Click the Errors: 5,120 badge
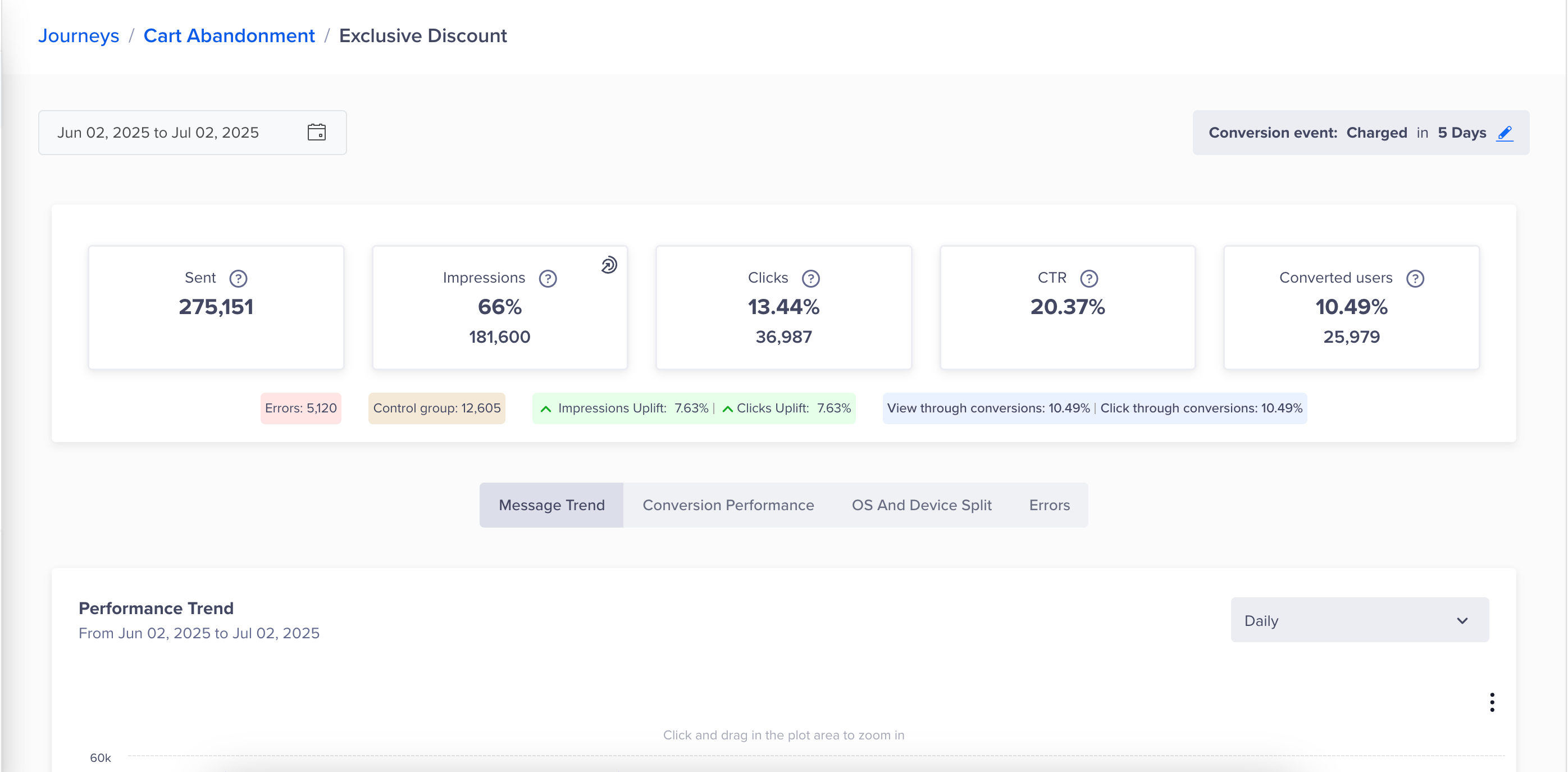The height and width of the screenshot is (772, 1568). click(x=300, y=408)
